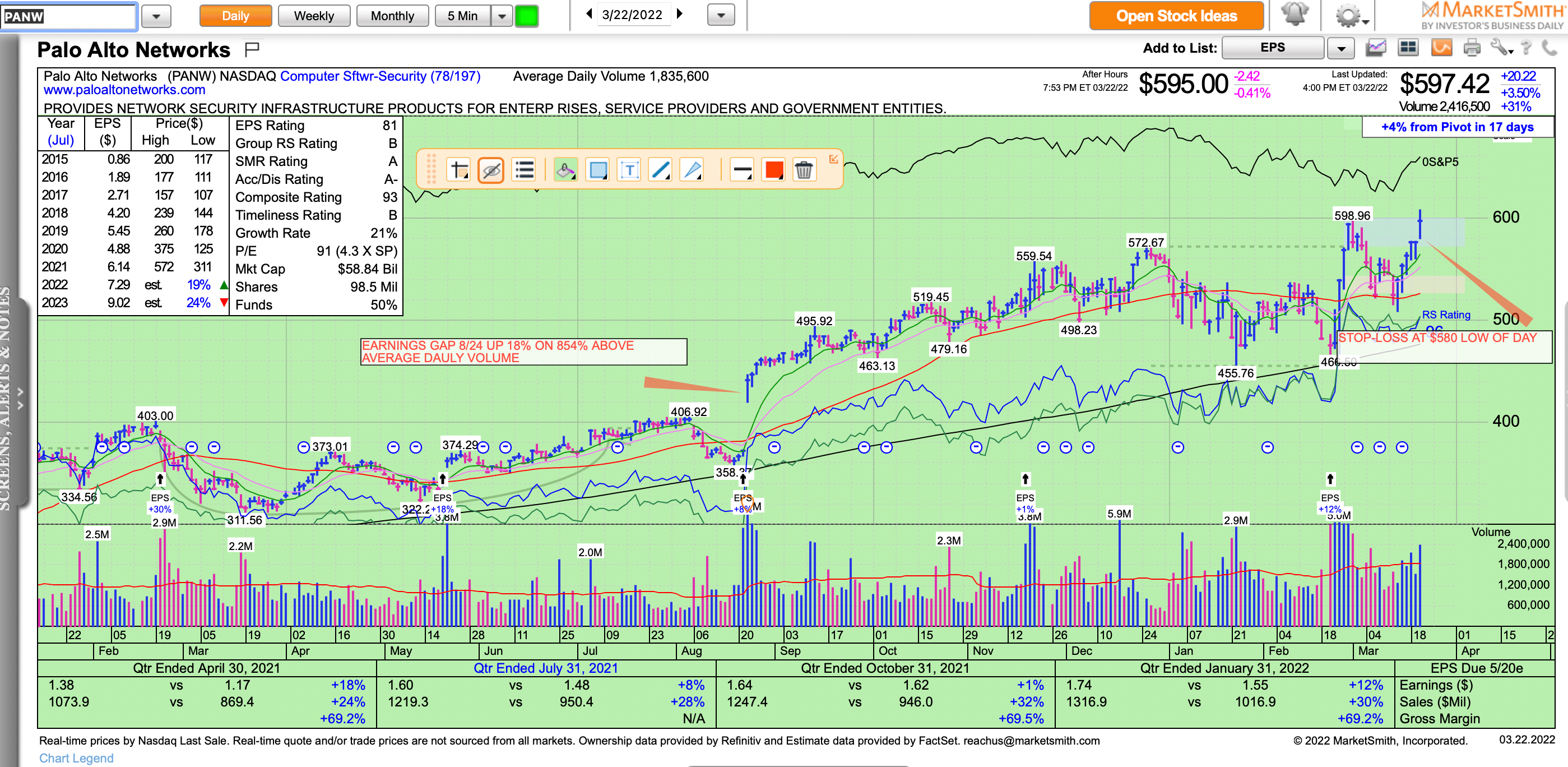
Task: Print the chart with printer icon
Action: pos(1472,48)
